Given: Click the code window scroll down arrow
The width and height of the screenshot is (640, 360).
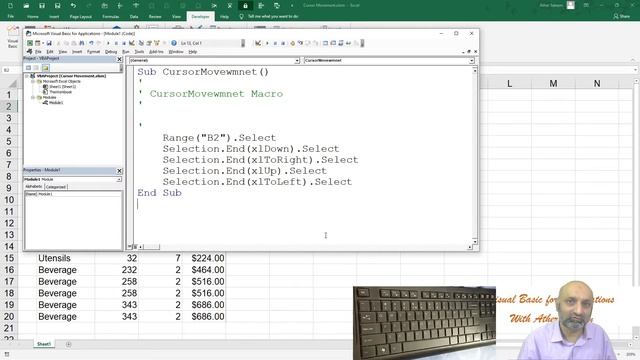Looking at the screenshot, I should coord(475,241).
